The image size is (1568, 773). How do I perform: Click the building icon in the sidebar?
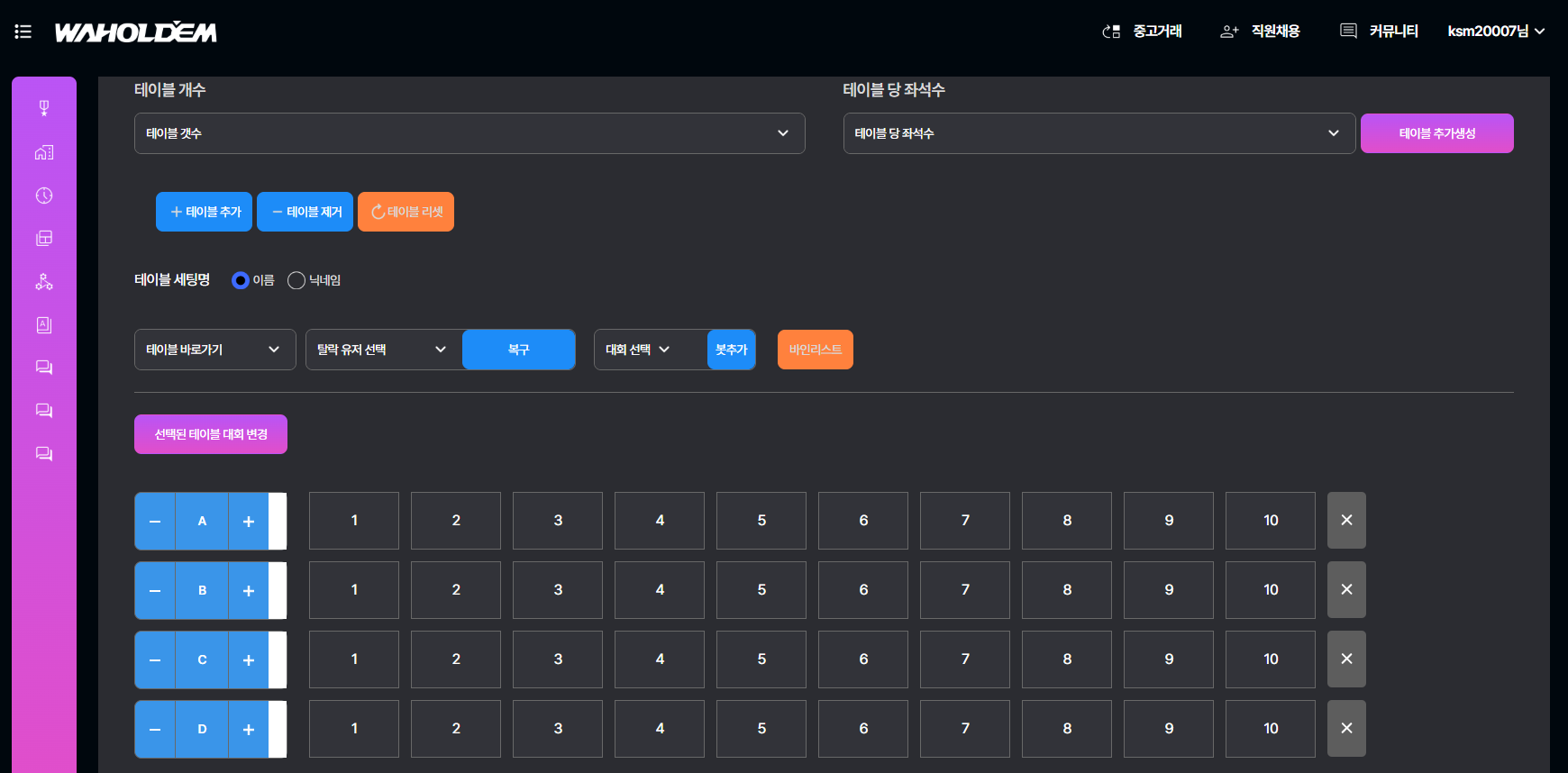tap(43, 152)
